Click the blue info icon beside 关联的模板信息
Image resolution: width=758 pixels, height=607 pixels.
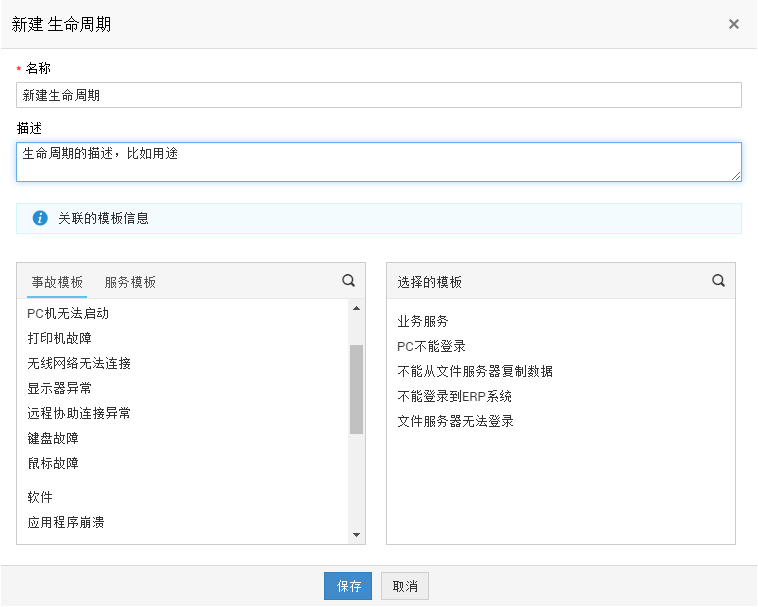[40, 218]
